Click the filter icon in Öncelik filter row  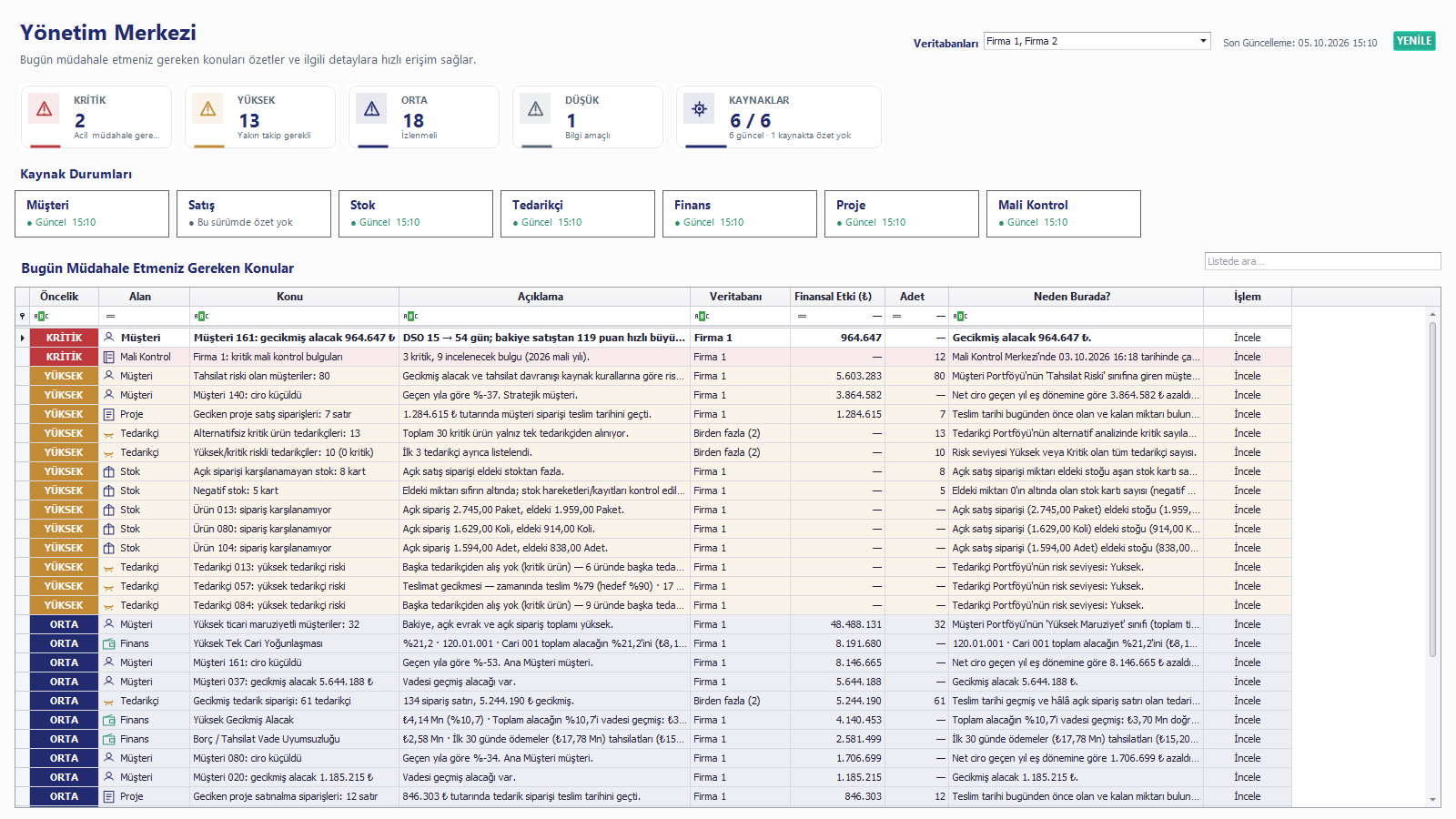22,316
